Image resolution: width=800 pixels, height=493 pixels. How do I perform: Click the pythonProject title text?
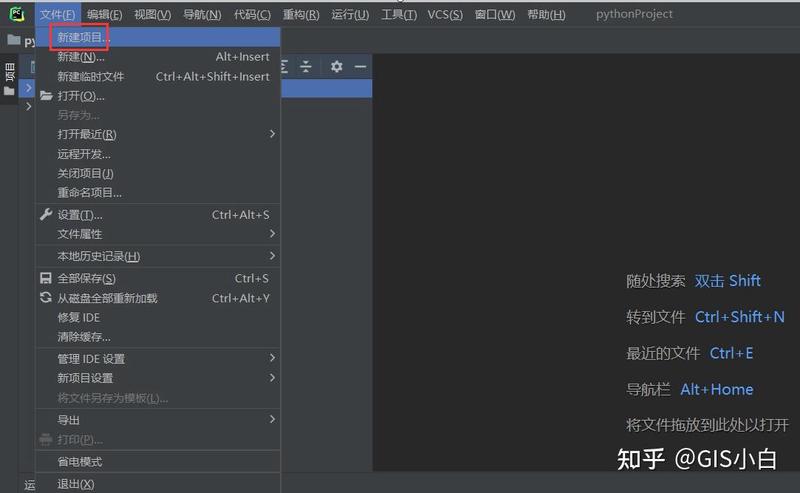click(x=634, y=14)
